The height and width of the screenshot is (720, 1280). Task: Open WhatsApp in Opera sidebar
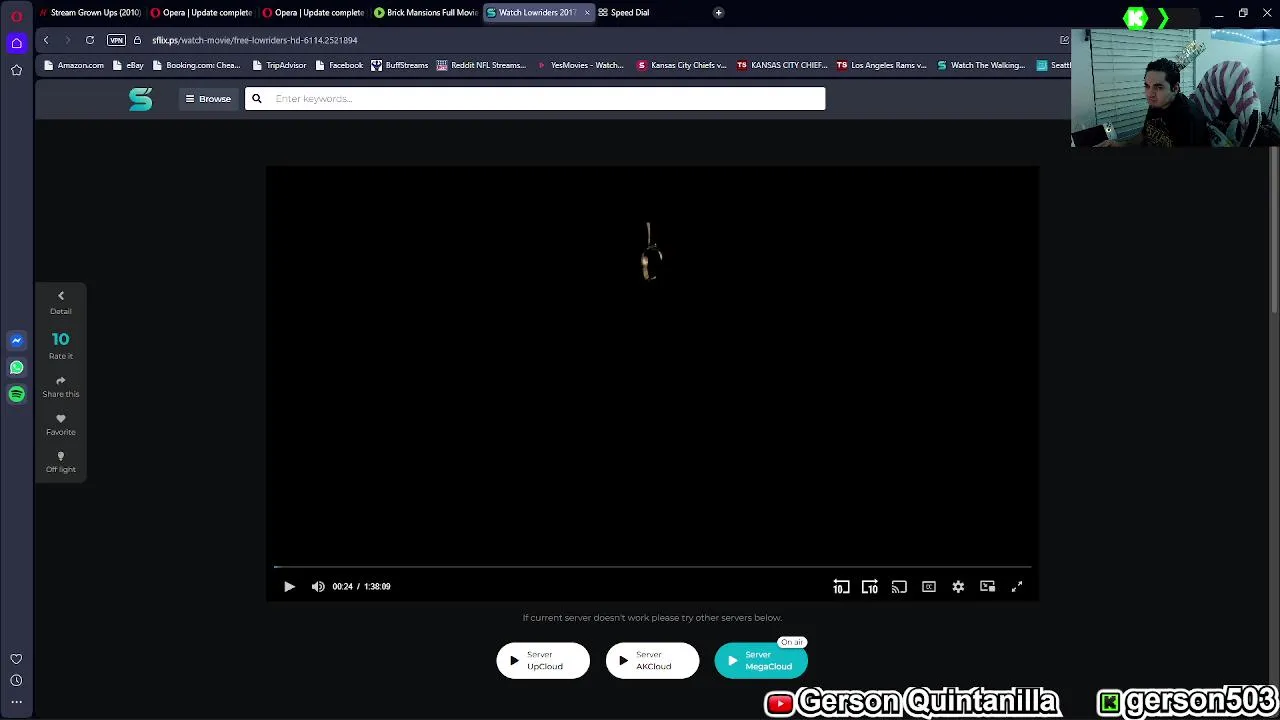16,367
